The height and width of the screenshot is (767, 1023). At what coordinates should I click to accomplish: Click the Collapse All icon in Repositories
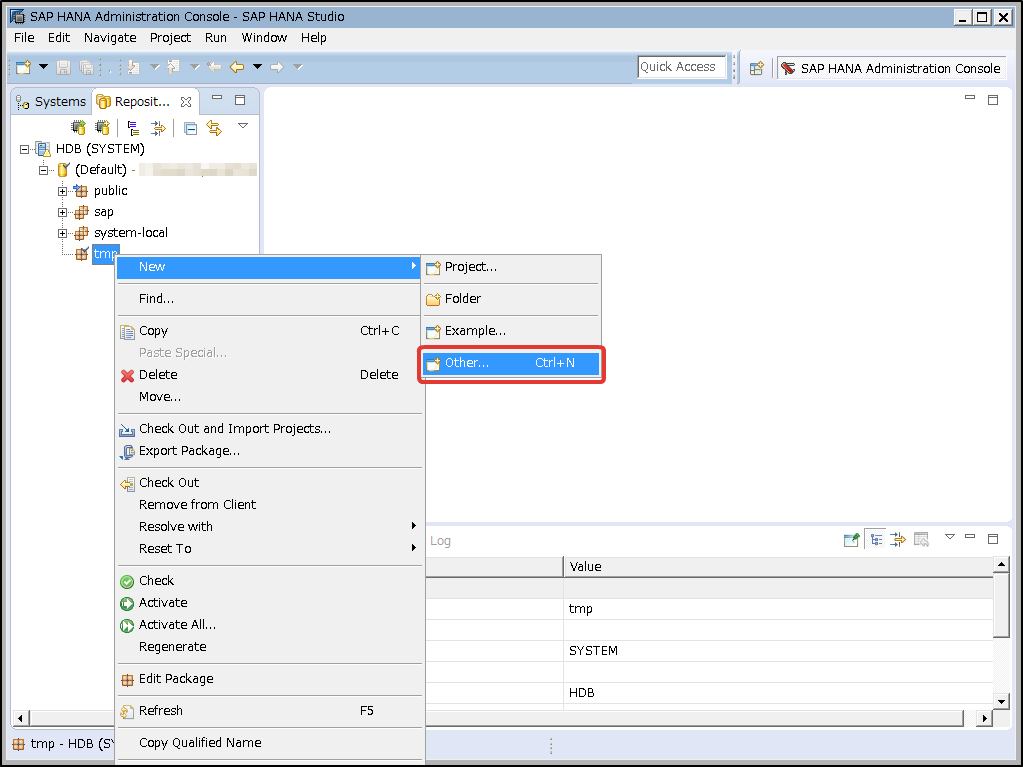pos(190,128)
